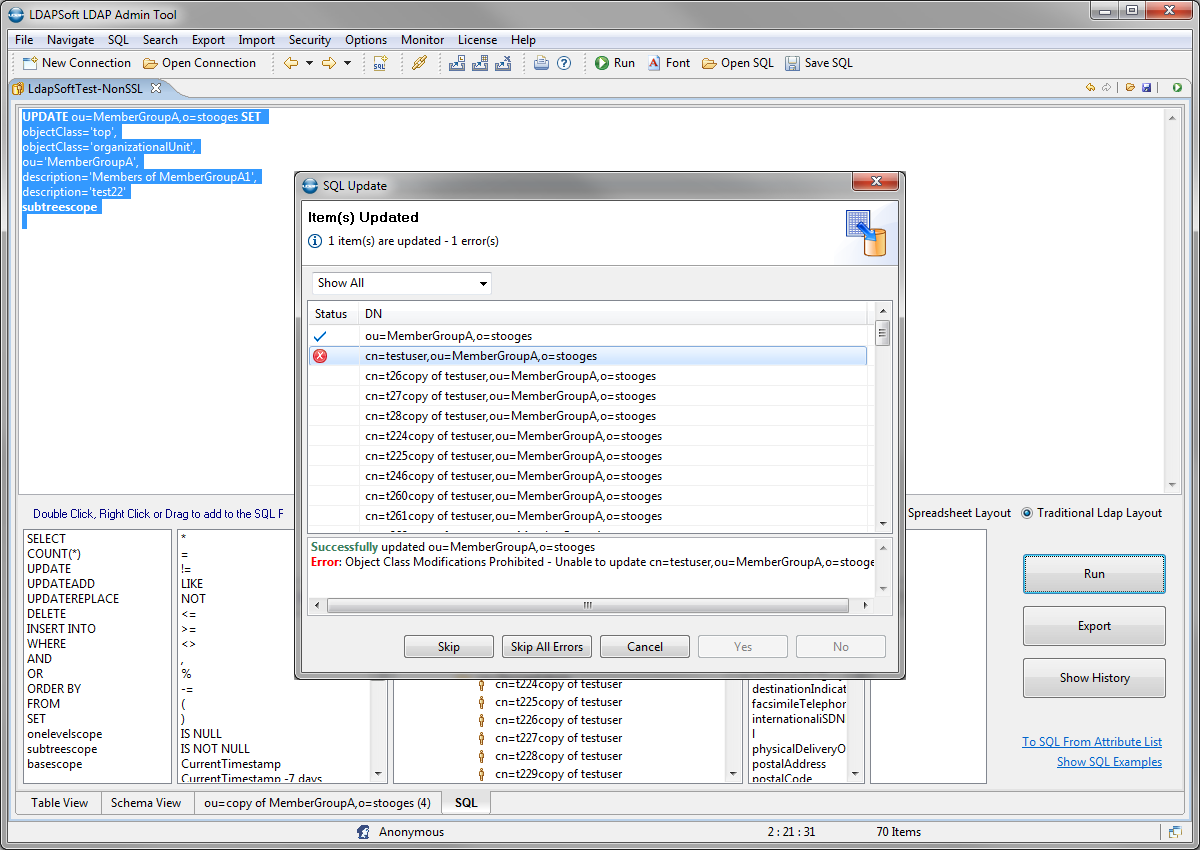Click the Skip All Errors button
The width and height of the screenshot is (1200, 850).
coord(546,647)
